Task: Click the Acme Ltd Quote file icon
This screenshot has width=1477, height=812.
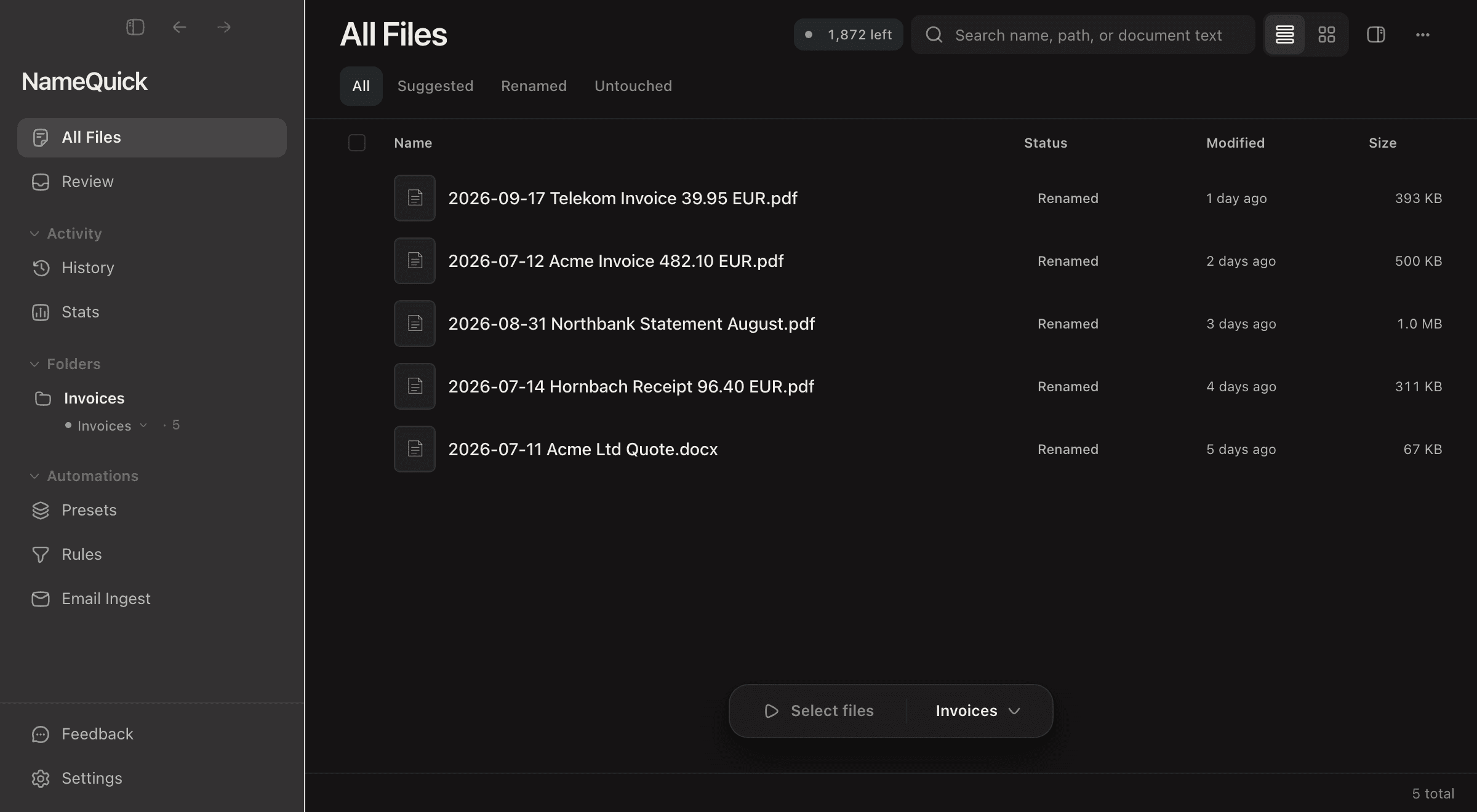Action: click(415, 449)
